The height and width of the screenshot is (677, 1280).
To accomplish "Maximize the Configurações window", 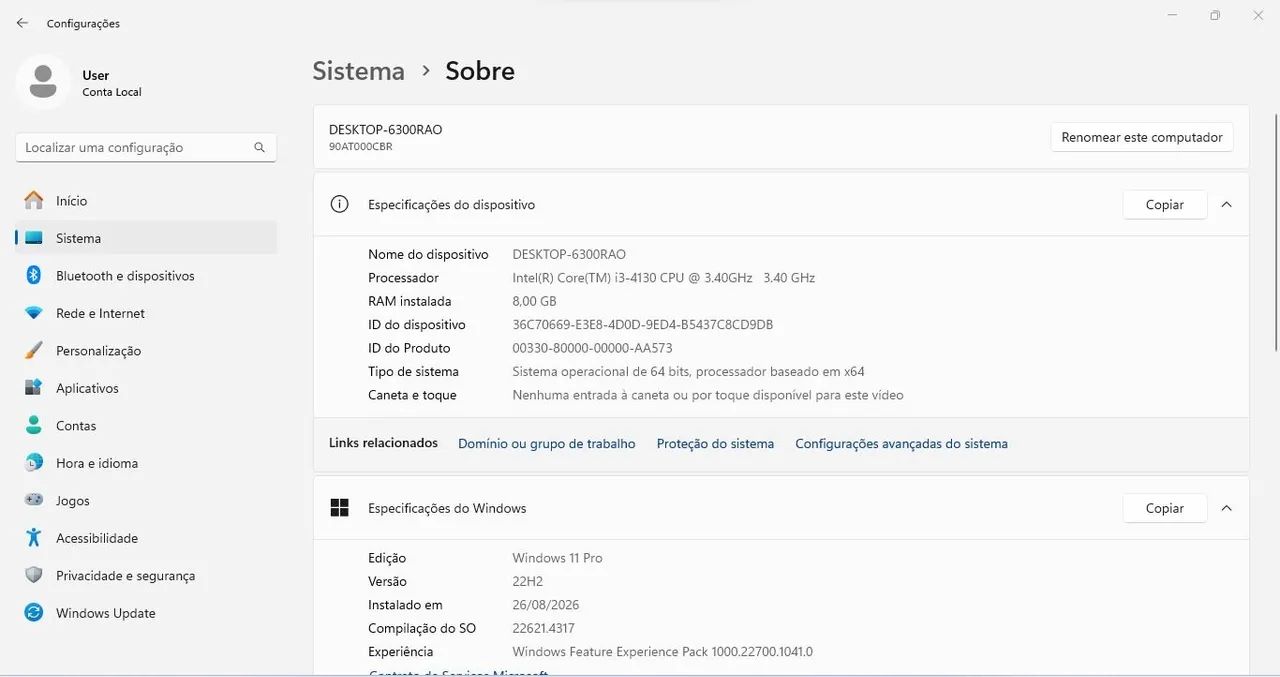I will [1215, 15].
